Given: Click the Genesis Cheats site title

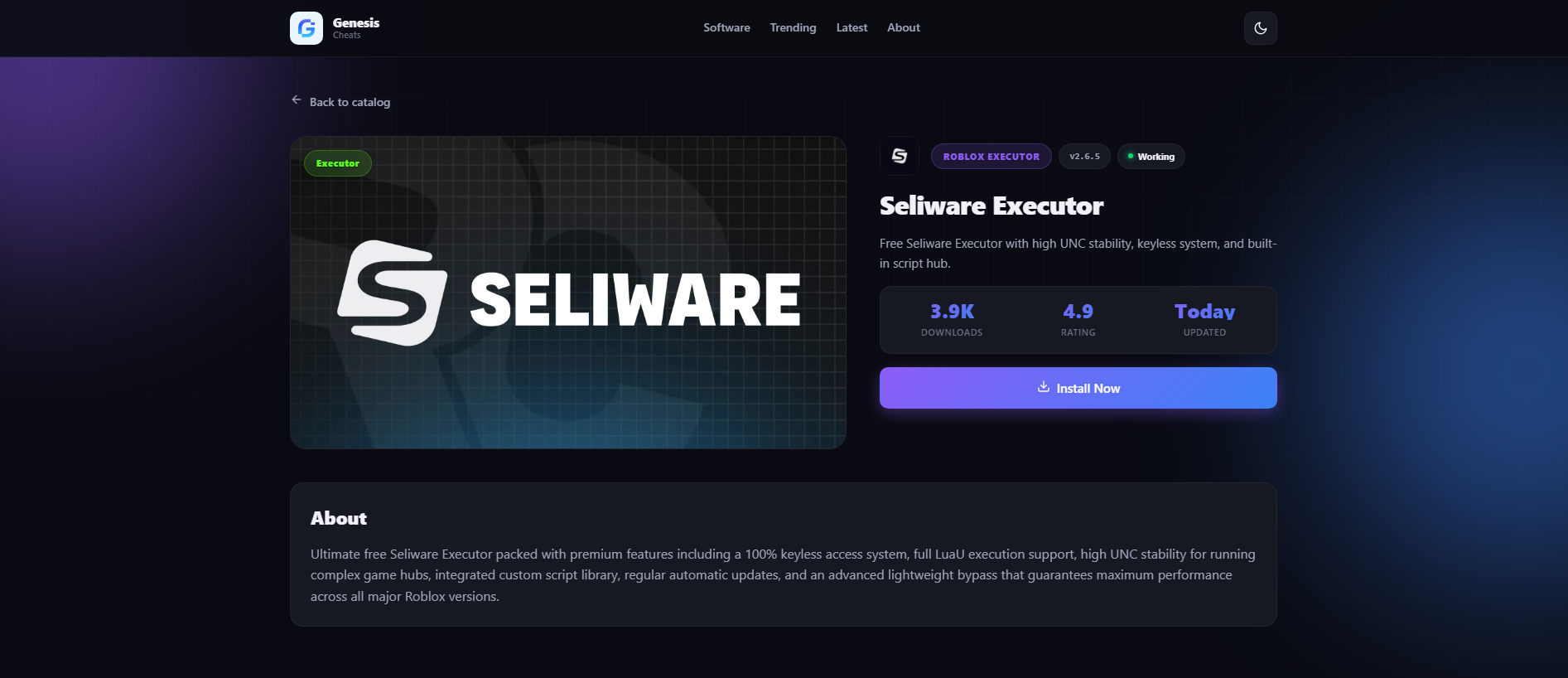Looking at the screenshot, I should pos(355,27).
